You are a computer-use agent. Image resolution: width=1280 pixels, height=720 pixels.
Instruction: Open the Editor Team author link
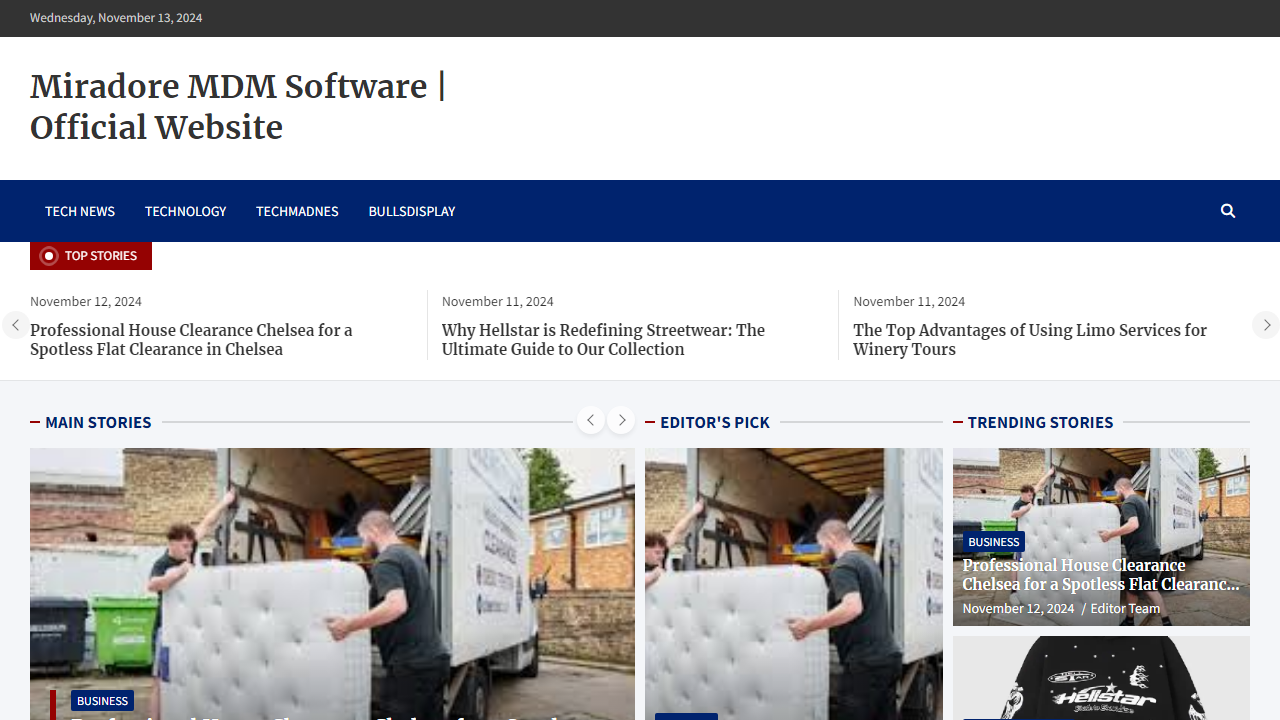pos(1125,608)
